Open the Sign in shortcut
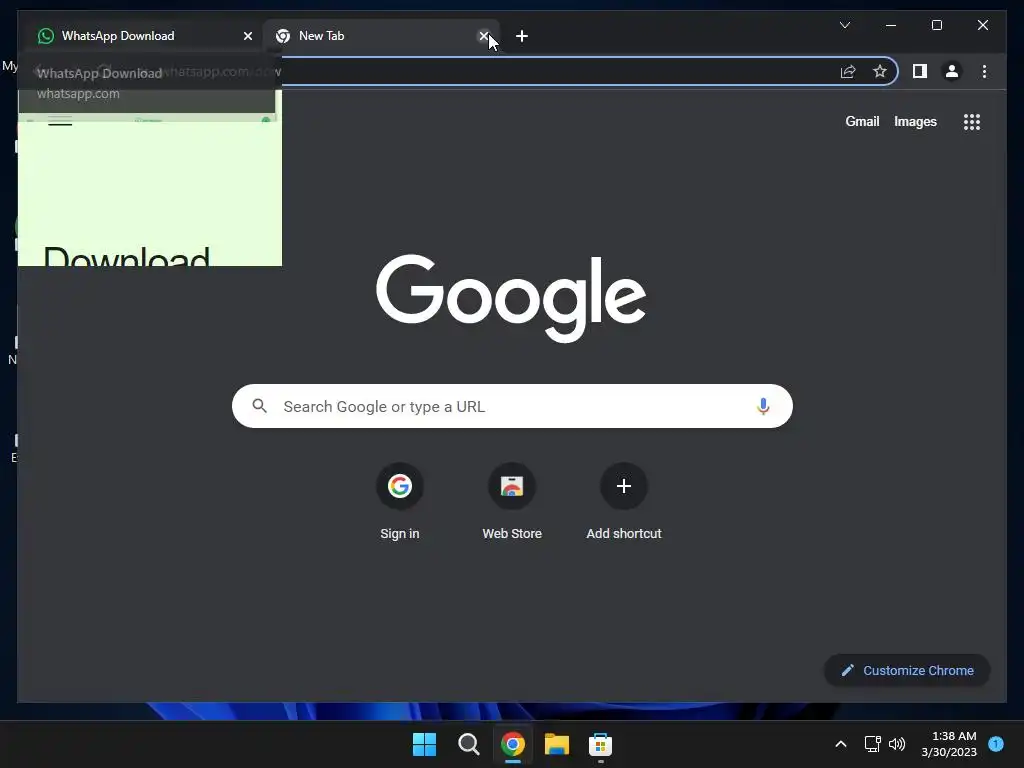1024x768 pixels. pyautogui.click(x=400, y=502)
